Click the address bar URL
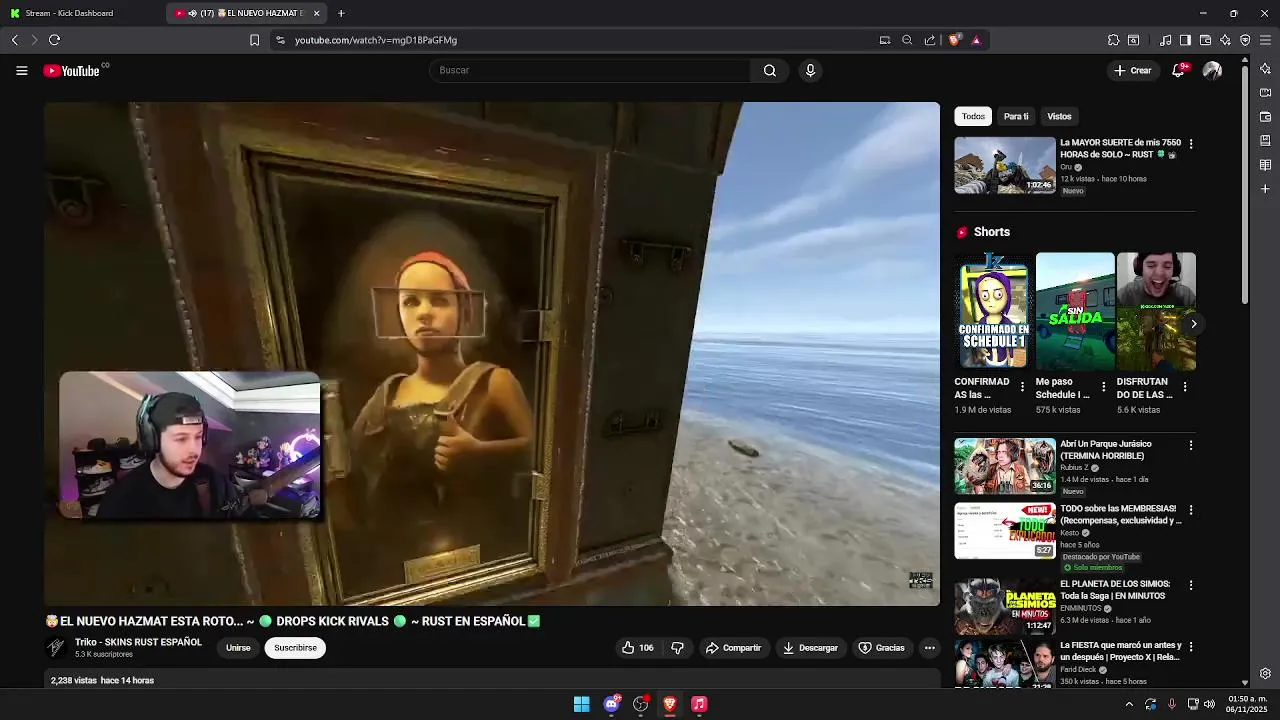Screen dimensions: 1280x720 point(376,40)
